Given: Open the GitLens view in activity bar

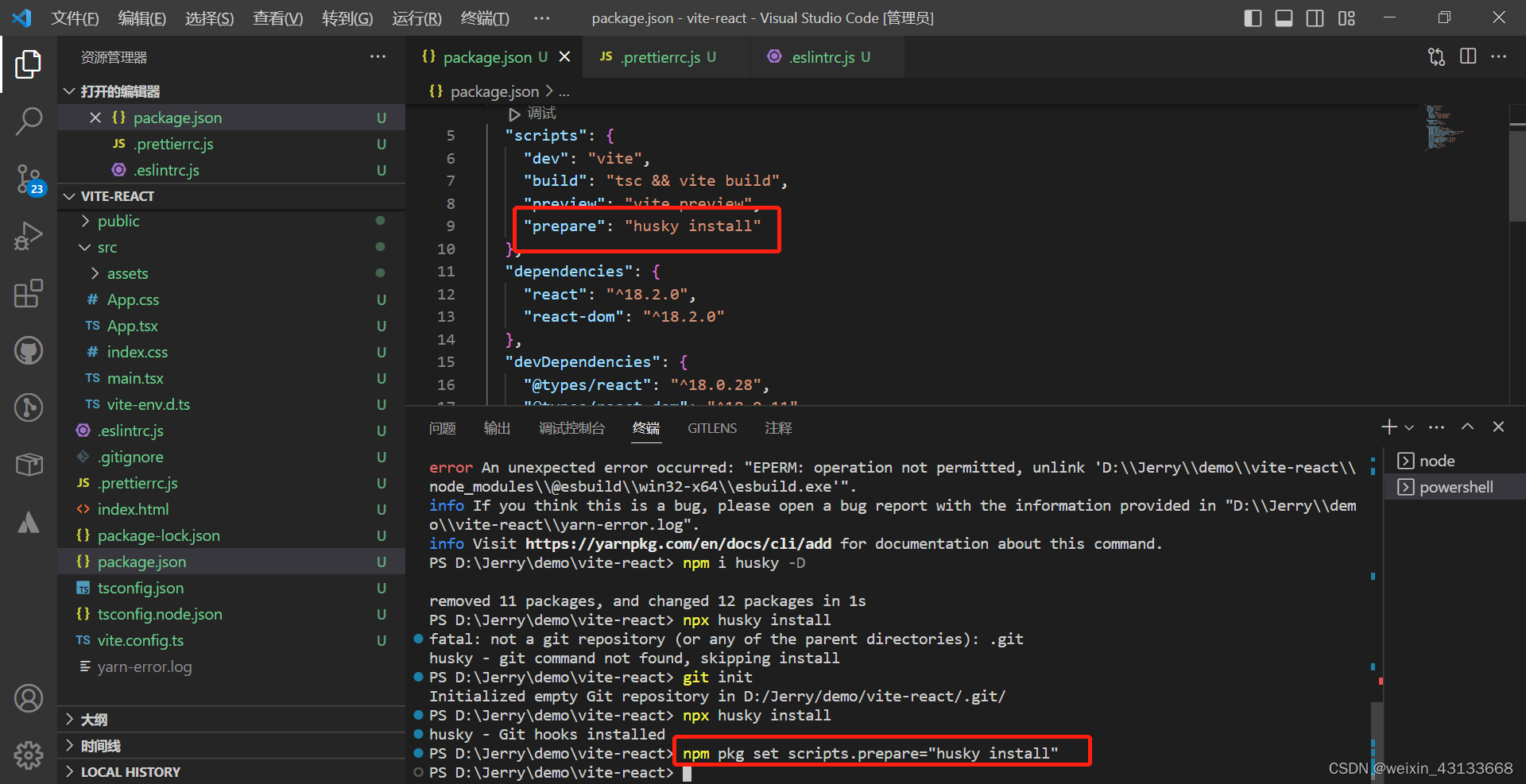Looking at the screenshot, I should point(29,407).
